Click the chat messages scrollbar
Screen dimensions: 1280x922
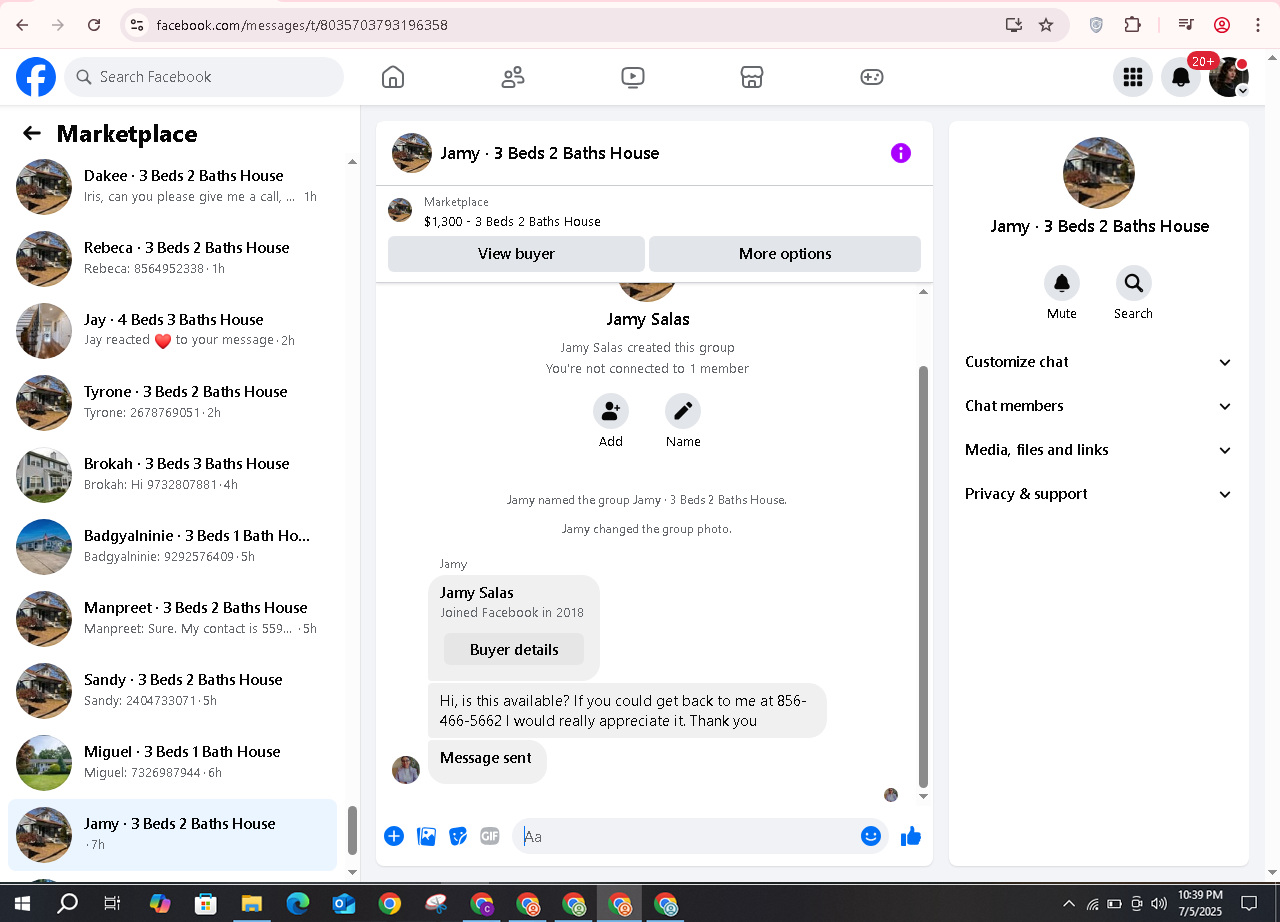tap(923, 576)
